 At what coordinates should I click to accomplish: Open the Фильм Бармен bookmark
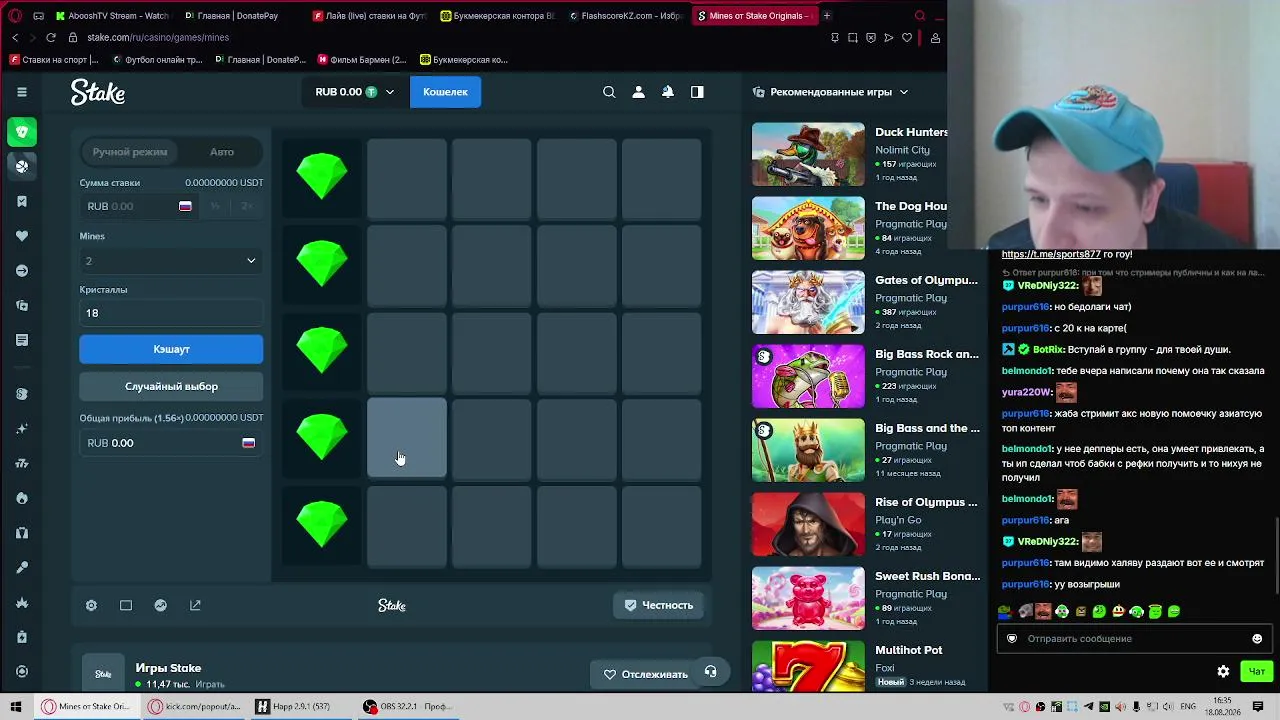[x=362, y=60]
